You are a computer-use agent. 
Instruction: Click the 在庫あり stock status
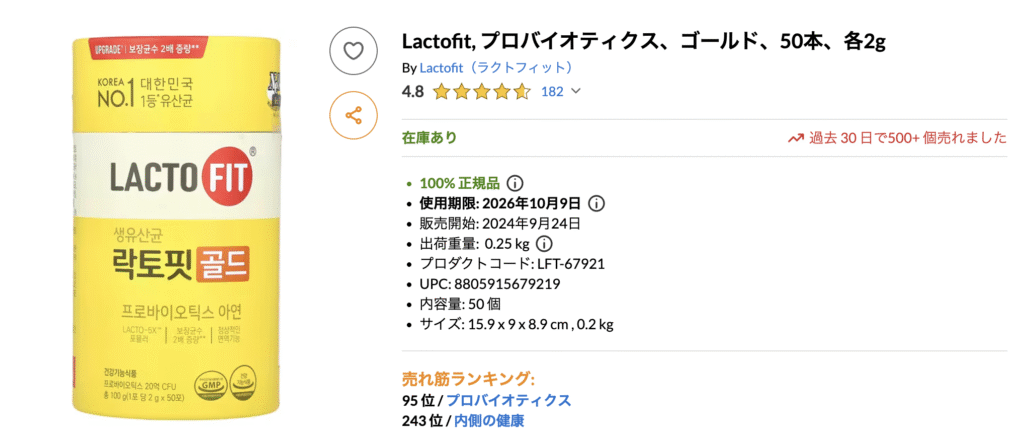point(429,138)
